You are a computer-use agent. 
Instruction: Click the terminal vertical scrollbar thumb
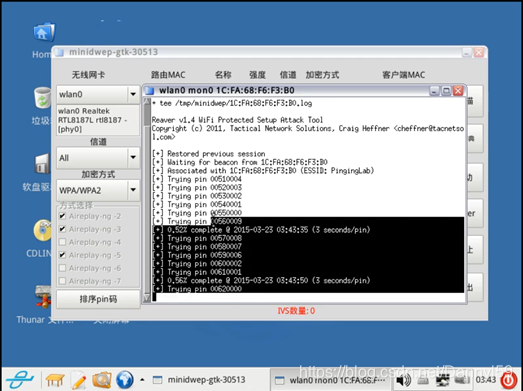[x=147, y=116]
